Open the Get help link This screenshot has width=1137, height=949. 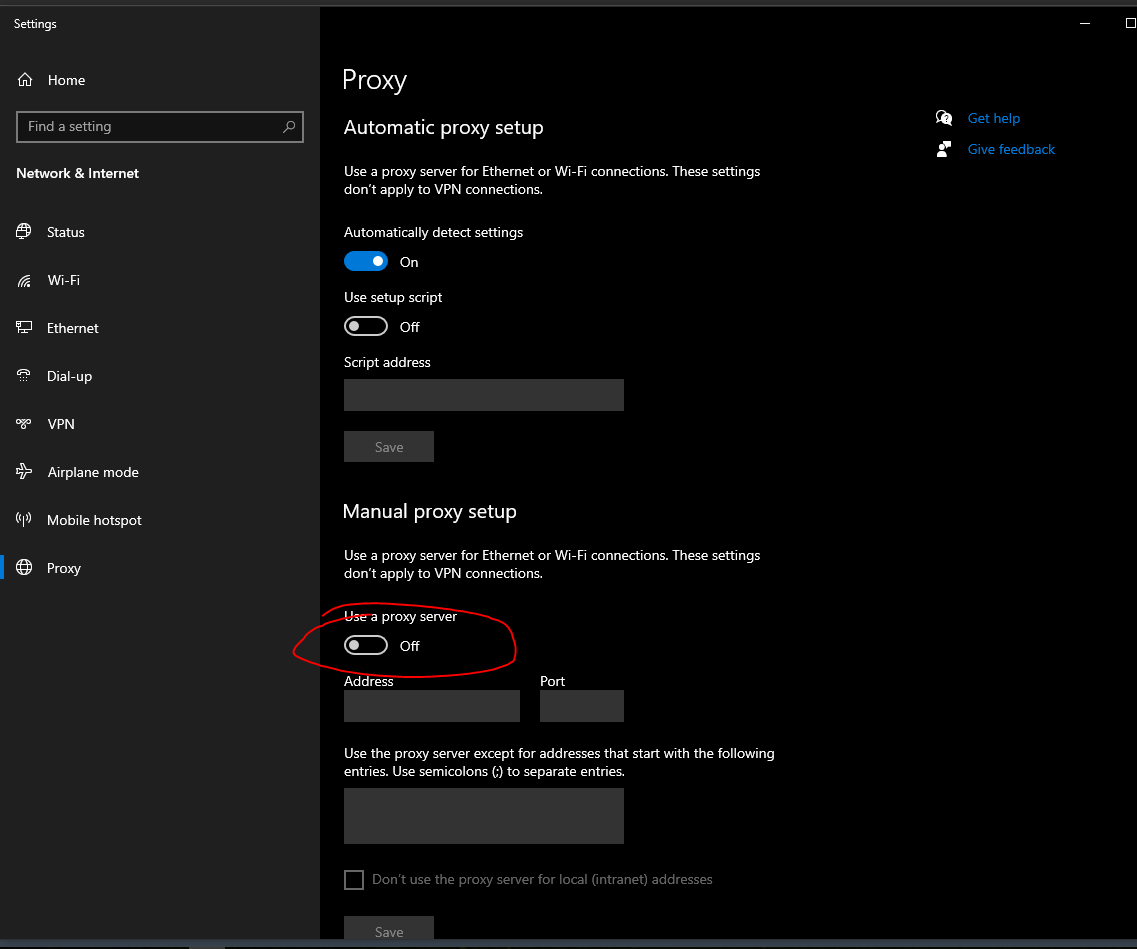(993, 118)
